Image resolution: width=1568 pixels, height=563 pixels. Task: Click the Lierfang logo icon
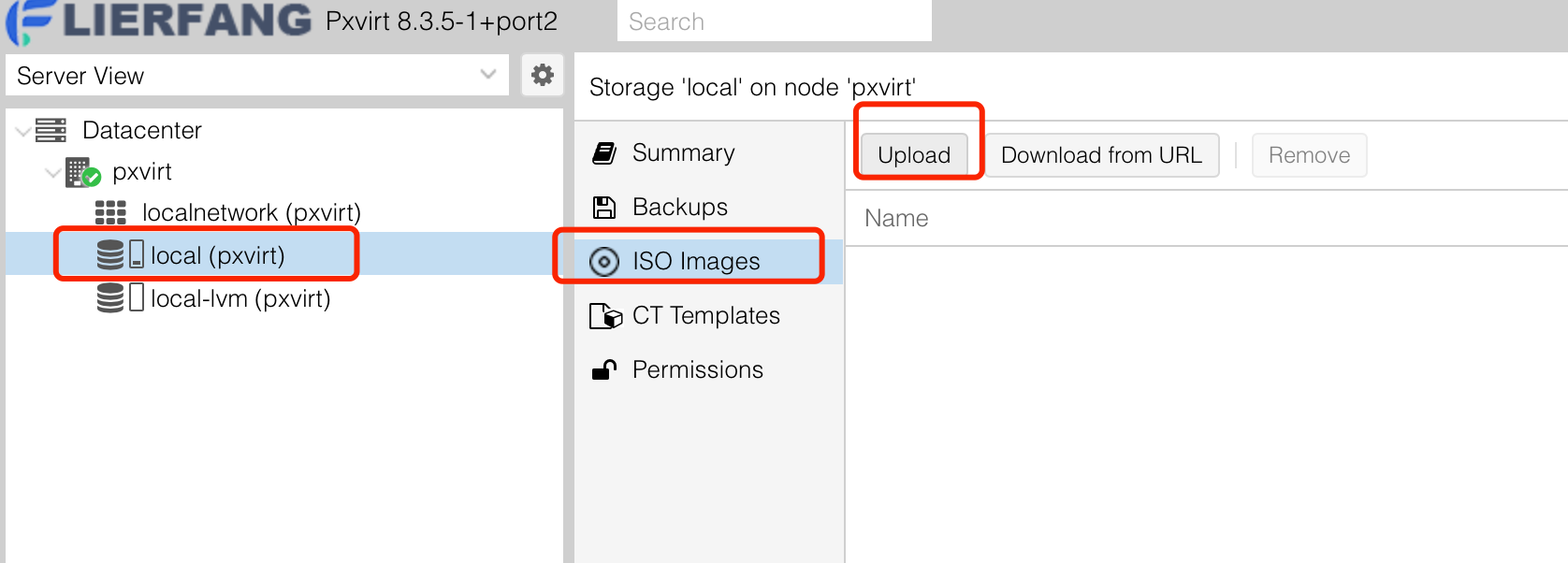point(28,21)
